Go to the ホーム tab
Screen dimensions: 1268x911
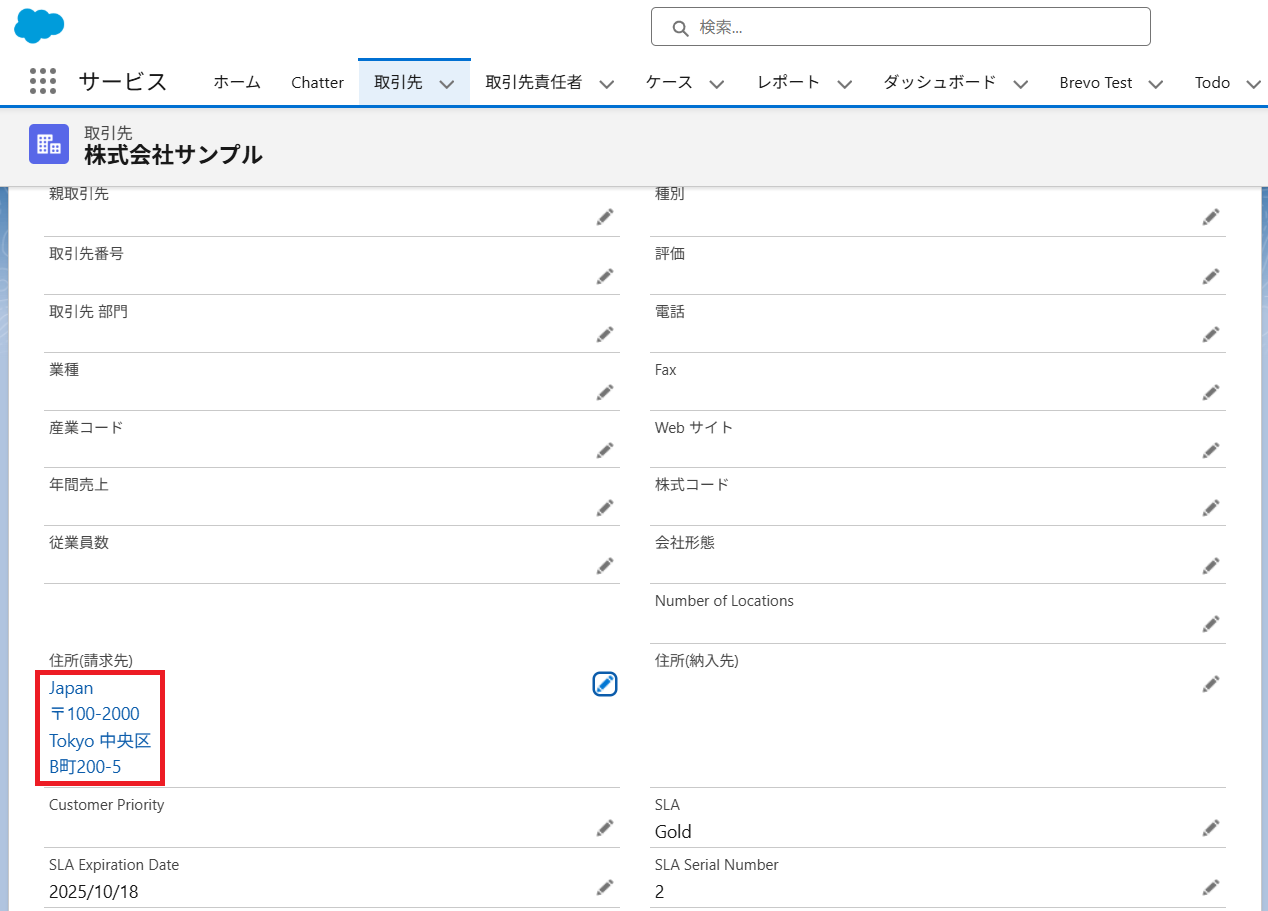coord(237,83)
